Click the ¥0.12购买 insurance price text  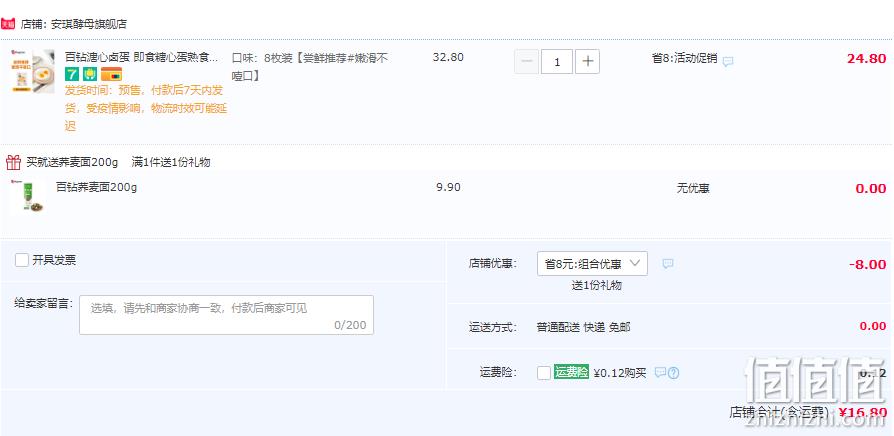pos(620,373)
